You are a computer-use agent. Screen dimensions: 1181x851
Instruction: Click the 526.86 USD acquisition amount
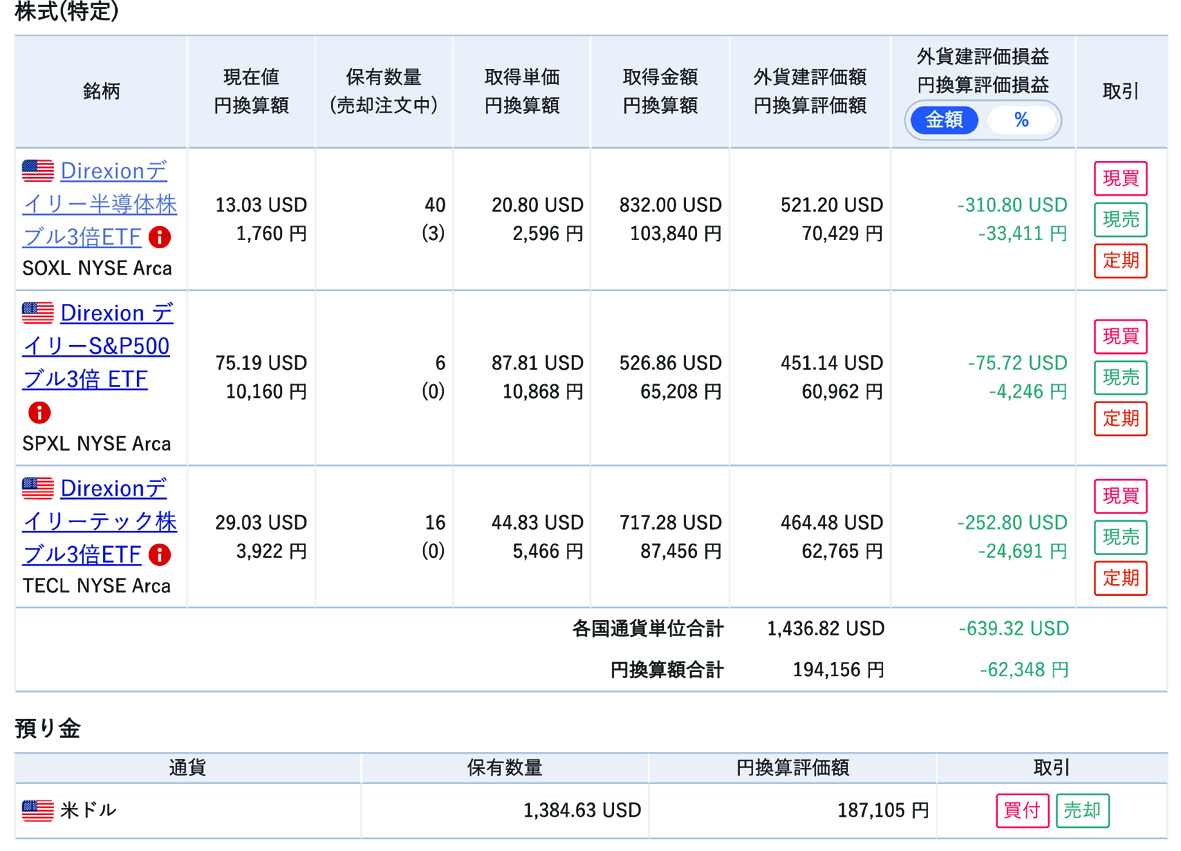[x=670, y=363]
